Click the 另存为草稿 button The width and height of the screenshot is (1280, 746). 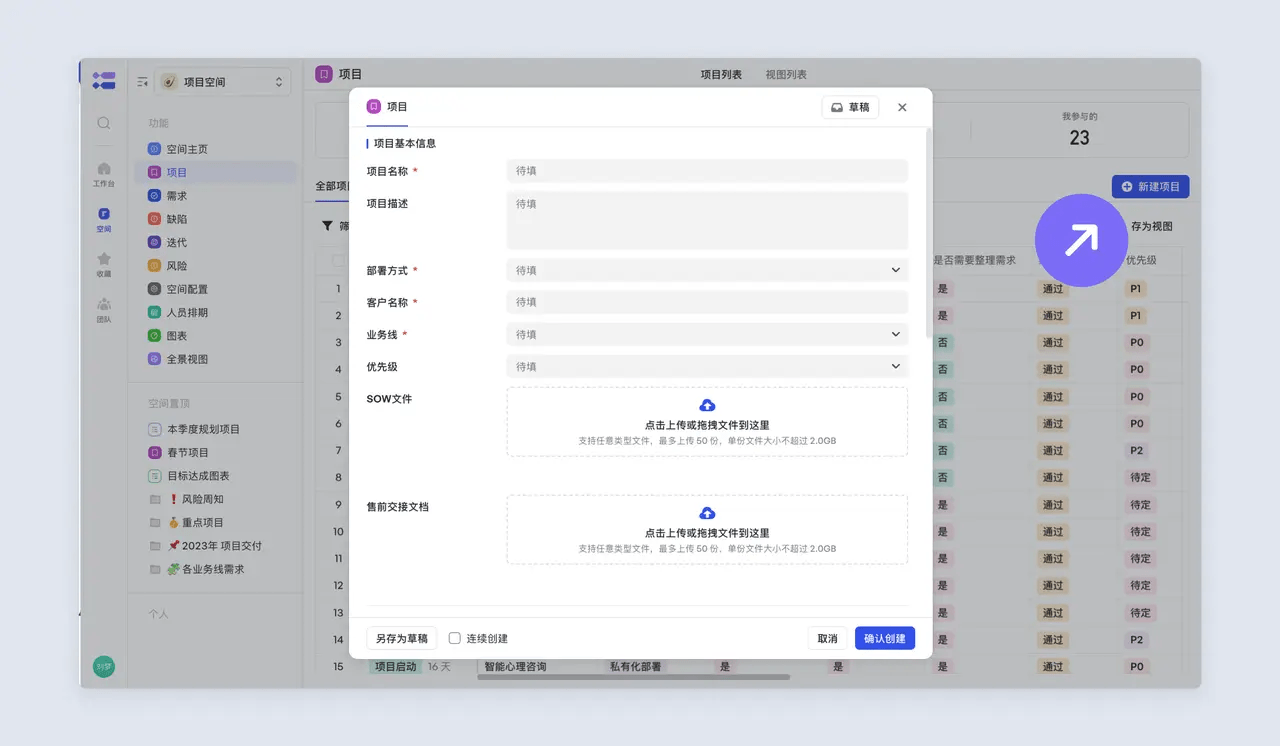[401, 638]
